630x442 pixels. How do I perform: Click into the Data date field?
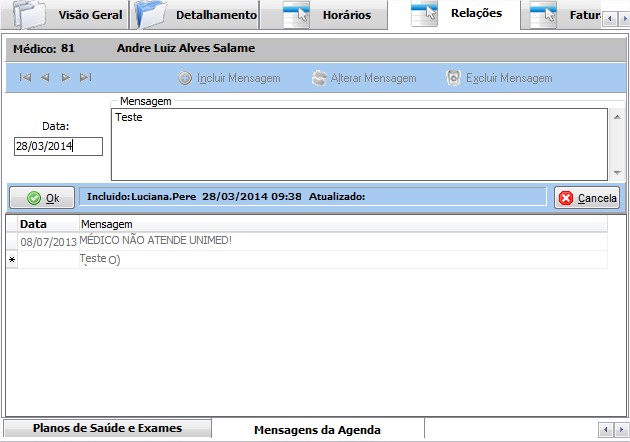(x=58, y=146)
